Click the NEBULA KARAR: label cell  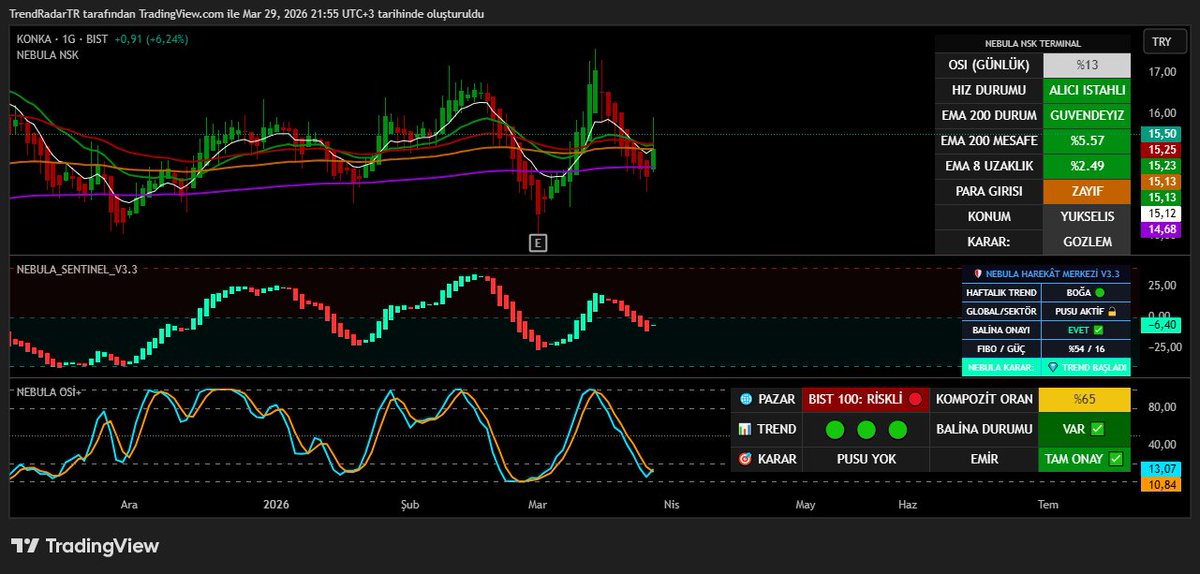tap(1000, 367)
